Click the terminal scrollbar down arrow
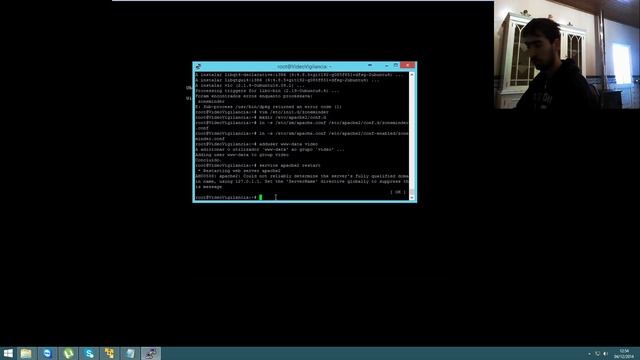640x360 pixels. 412,198
